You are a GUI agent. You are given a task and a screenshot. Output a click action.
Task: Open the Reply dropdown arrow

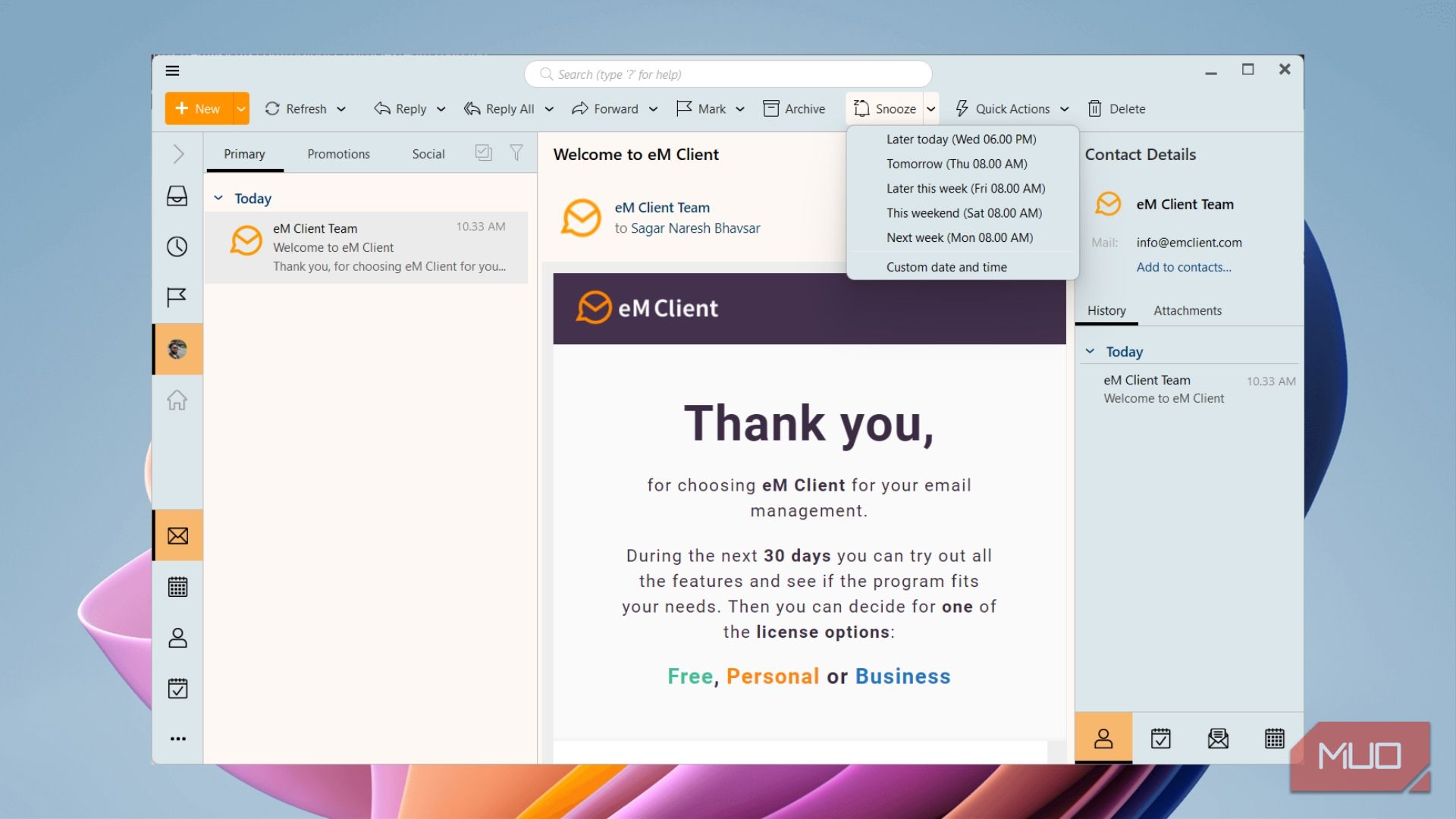click(x=441, y=109)
